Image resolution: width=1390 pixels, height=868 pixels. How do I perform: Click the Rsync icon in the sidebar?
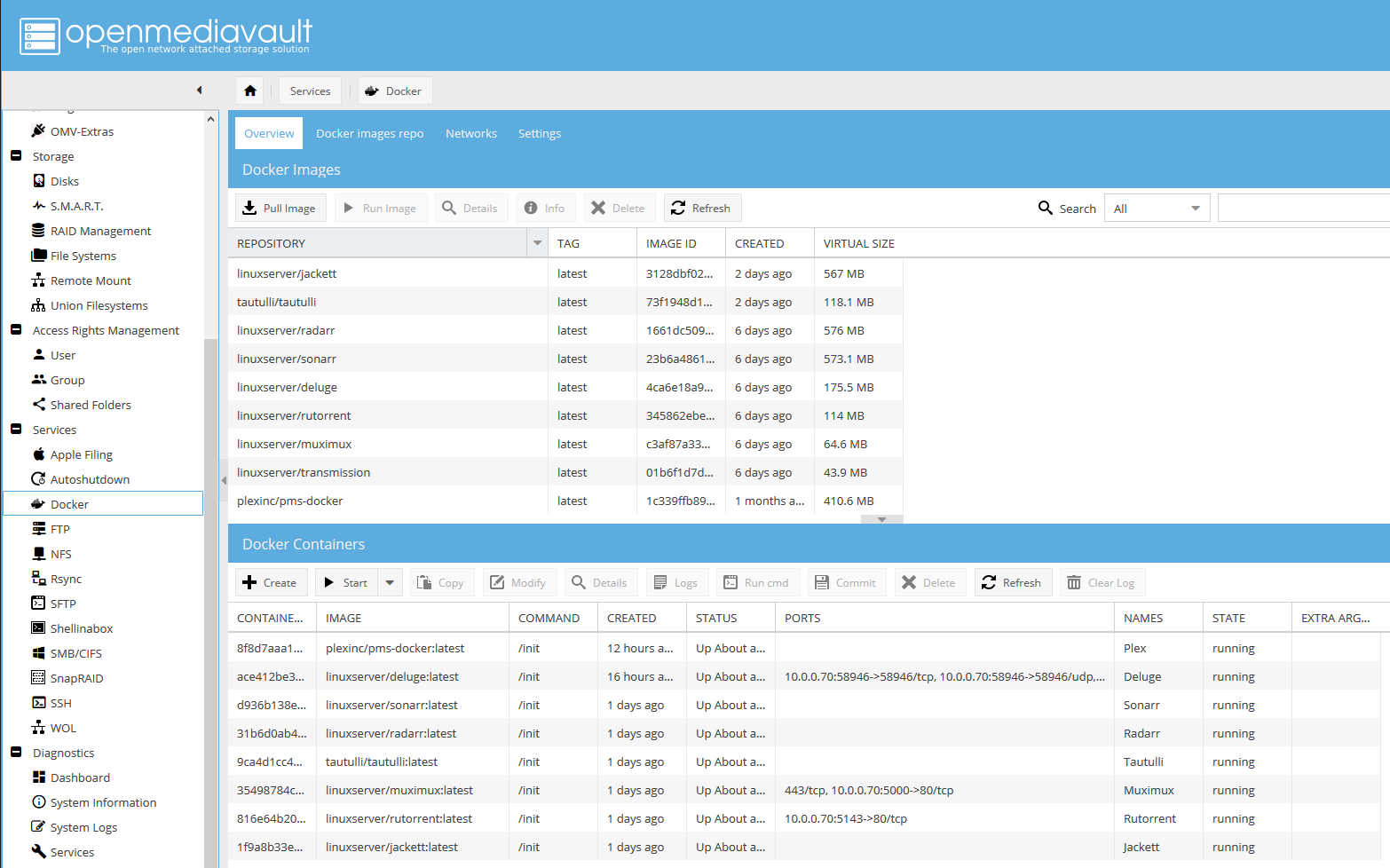coord(38,578)
